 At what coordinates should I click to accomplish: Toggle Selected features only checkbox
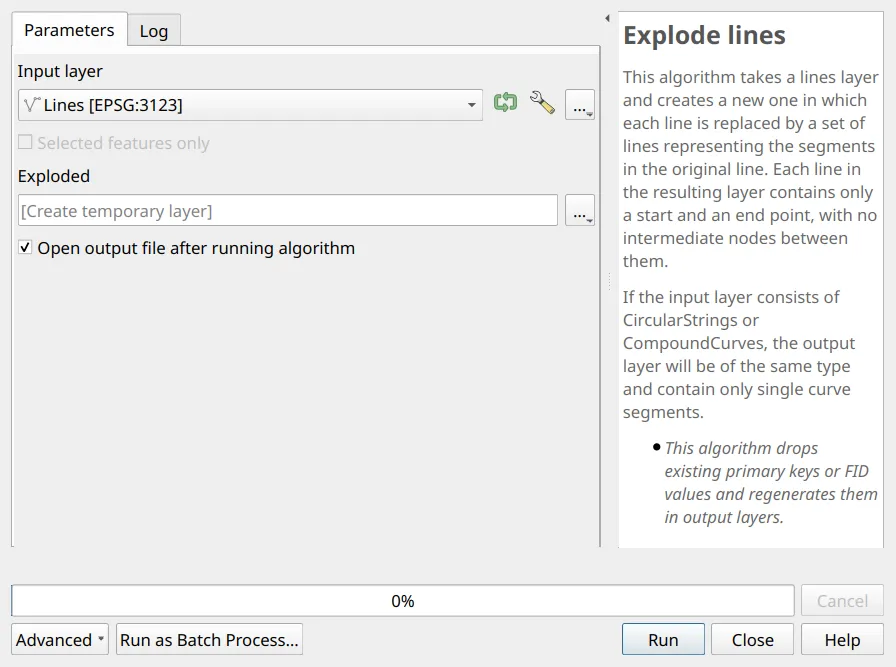[25, 142]
